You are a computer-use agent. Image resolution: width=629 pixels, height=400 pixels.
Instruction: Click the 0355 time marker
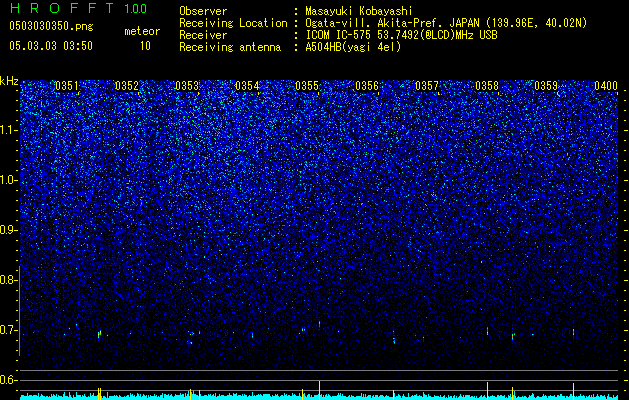[307, 86]
